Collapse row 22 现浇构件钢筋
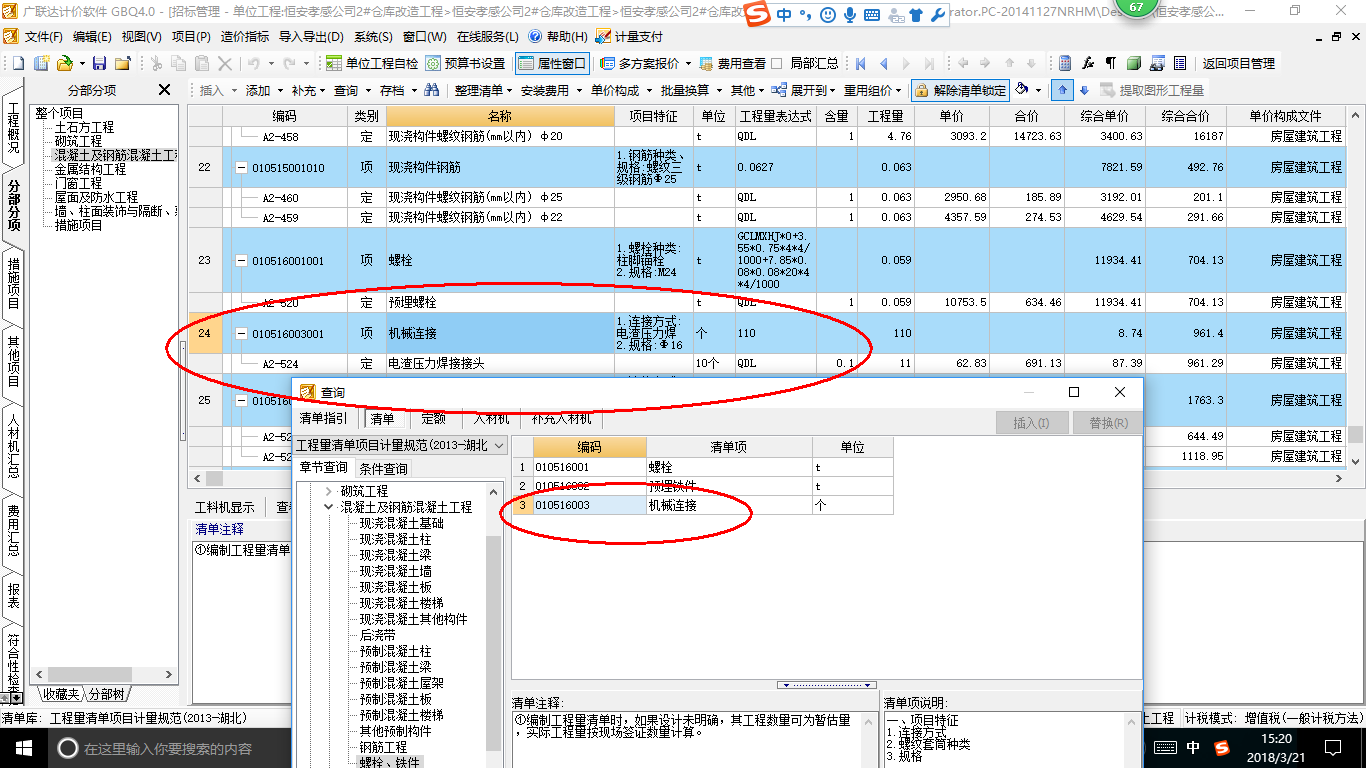The width and height of the screenshot is (1366, 768). (x=241, y=168)
